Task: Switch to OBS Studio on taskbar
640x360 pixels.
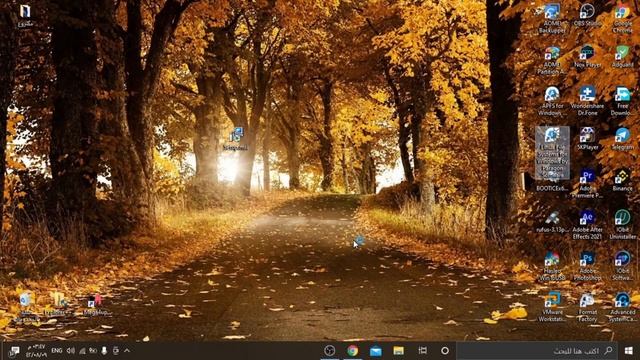Action: tap(330, 351)
